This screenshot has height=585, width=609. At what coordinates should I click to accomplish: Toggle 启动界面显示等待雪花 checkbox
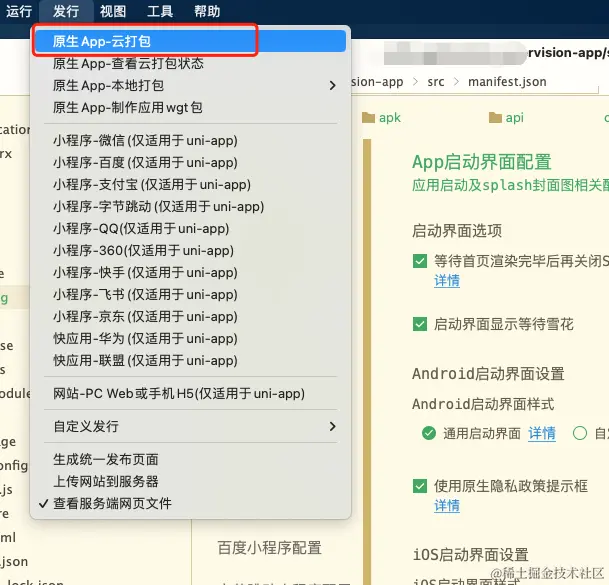click(420, 324)
